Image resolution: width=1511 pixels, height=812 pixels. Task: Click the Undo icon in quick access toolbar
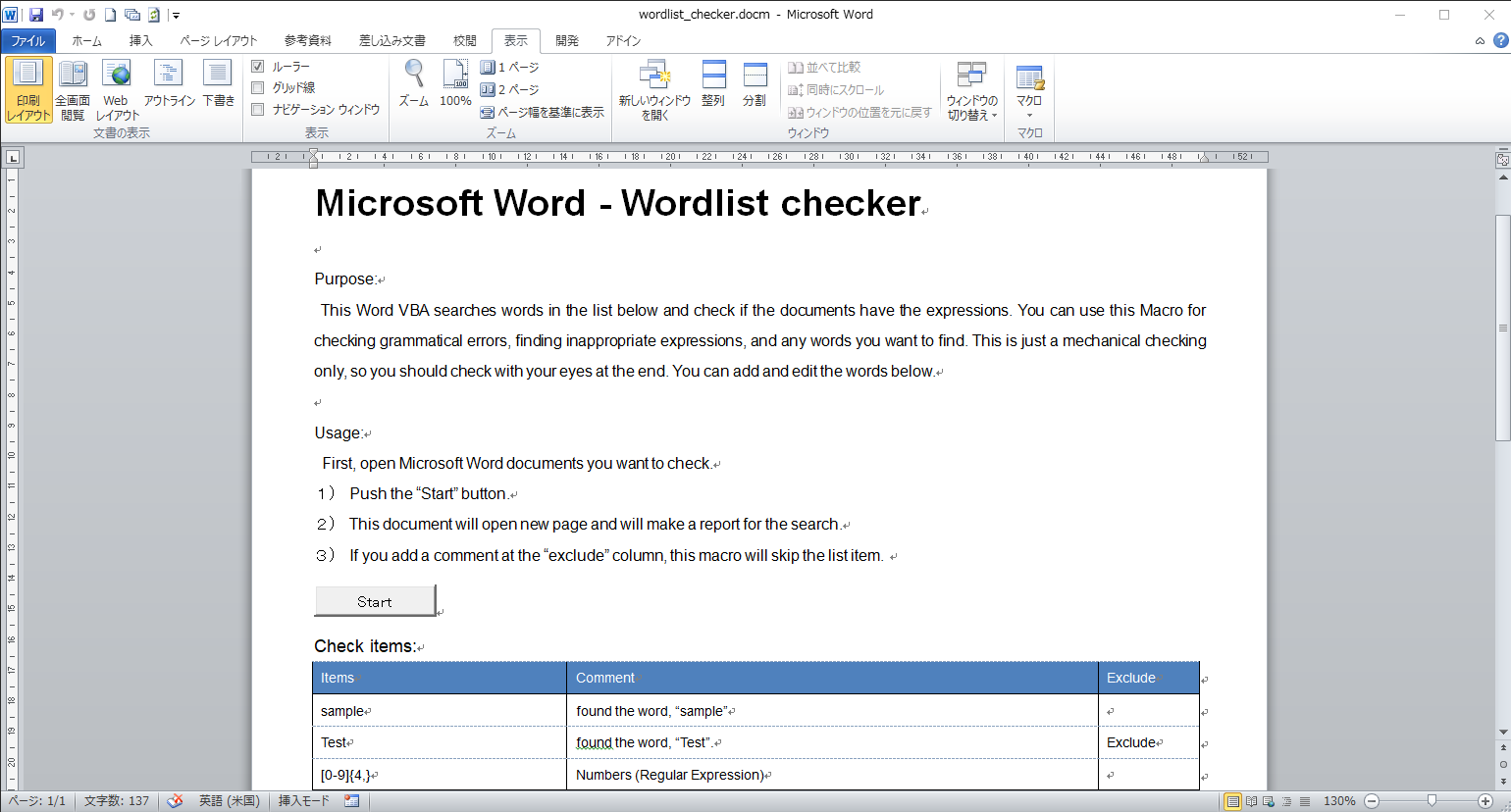[57, 15]
